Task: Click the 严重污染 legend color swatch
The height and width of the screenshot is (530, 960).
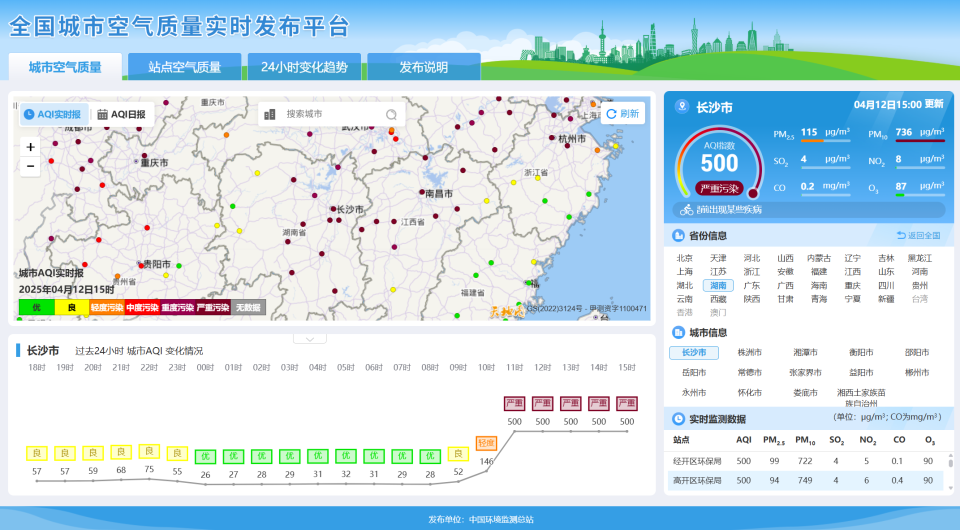Action: [214, 308]
